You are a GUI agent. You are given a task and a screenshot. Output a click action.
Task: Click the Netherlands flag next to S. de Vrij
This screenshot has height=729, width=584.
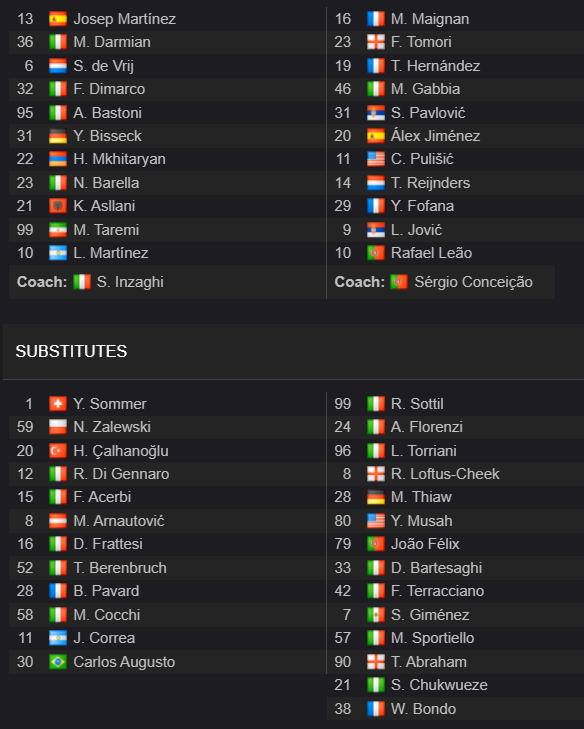pyautogui.click(x=58, y=66)
